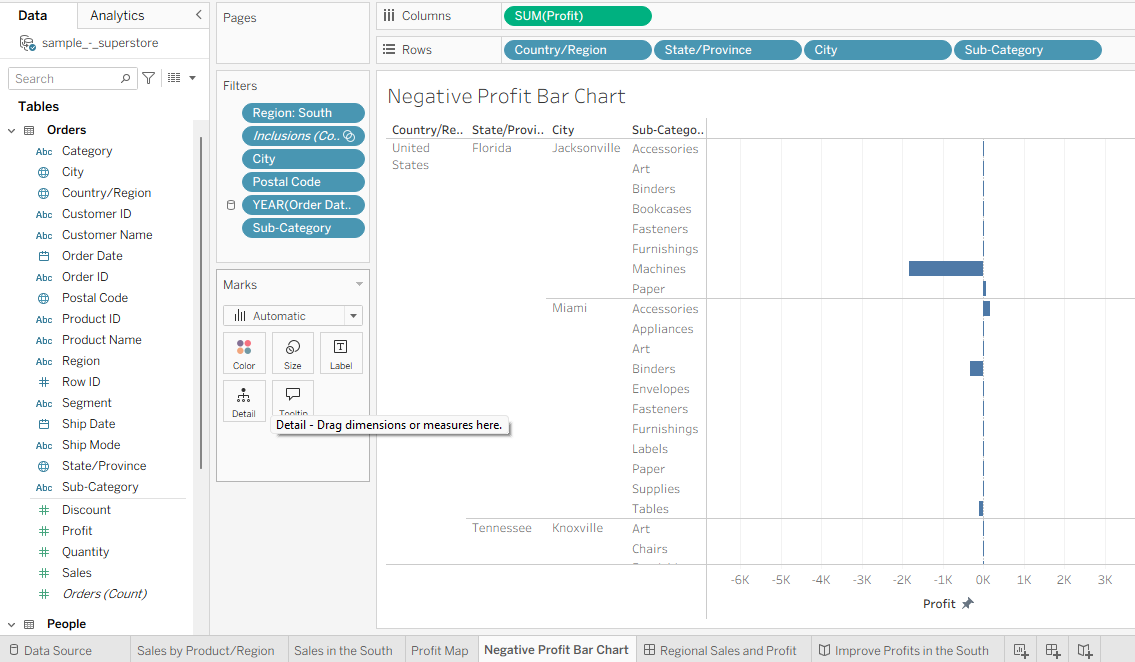Open the Label marks card
This screenshot has width=1135, height=662.
341,353
